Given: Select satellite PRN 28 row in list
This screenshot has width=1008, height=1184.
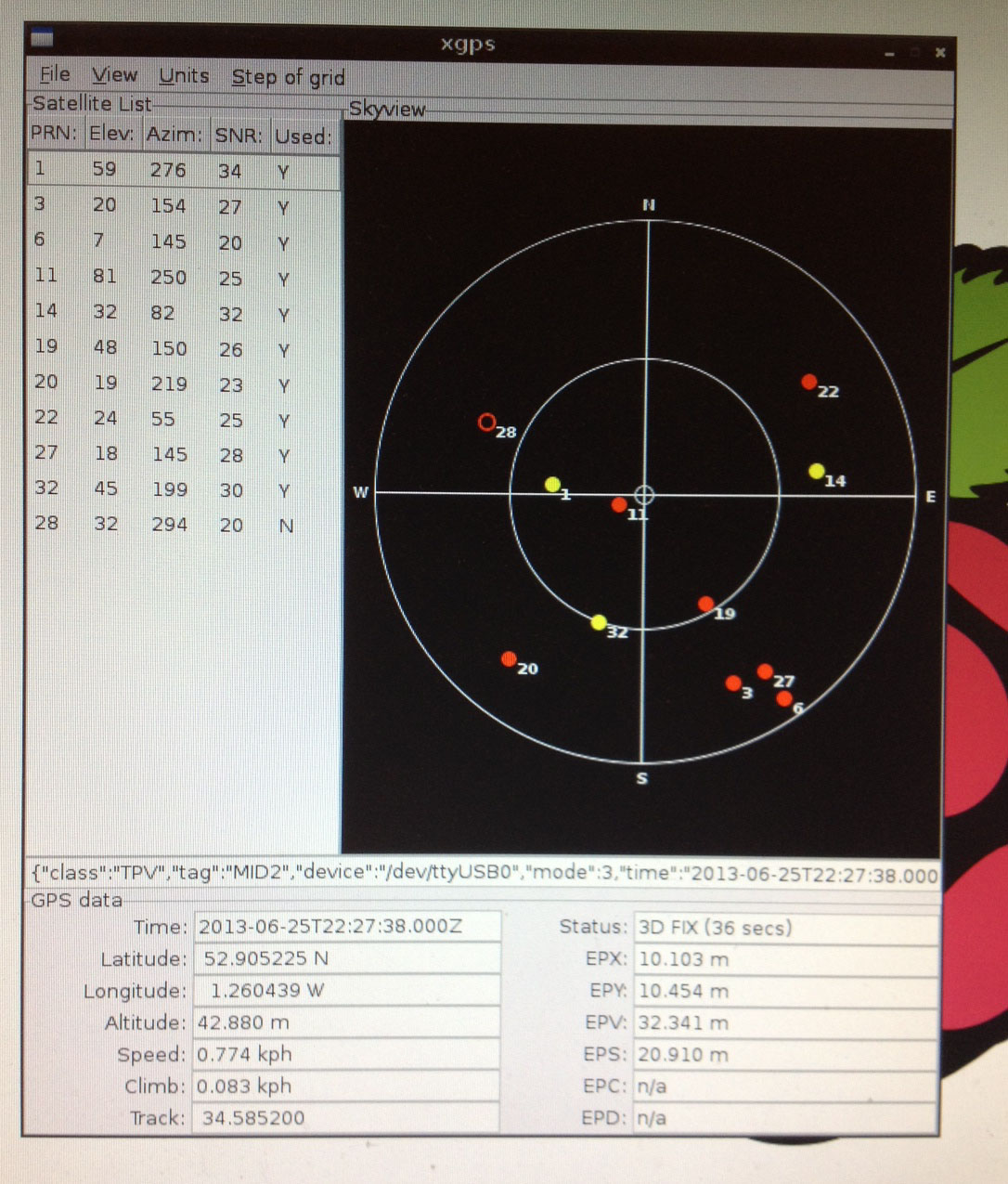Looking at the screenshot, I should (x=184, y=525).
